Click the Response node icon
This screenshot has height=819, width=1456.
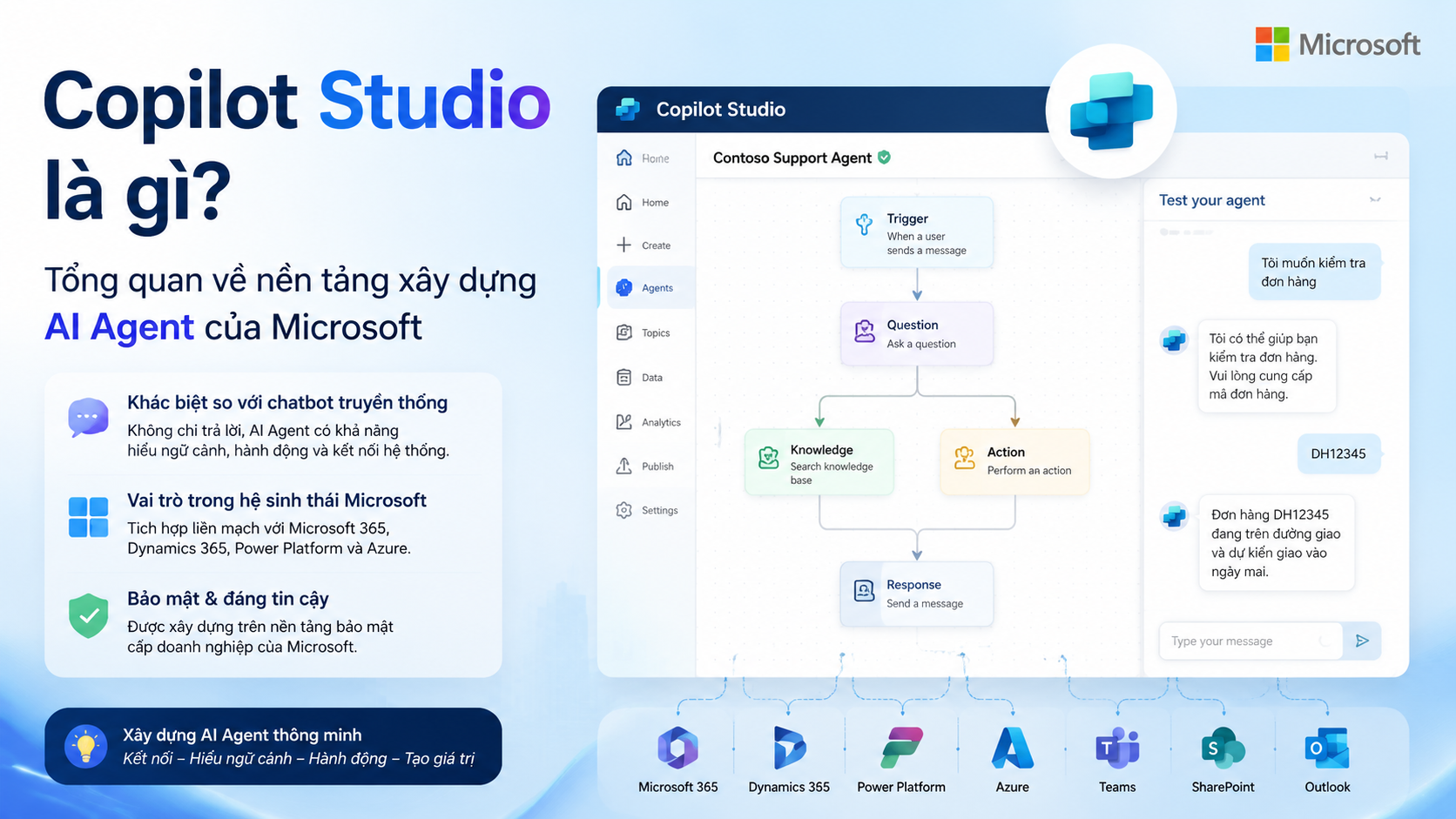pyautogui.click(x=864, y=591)
